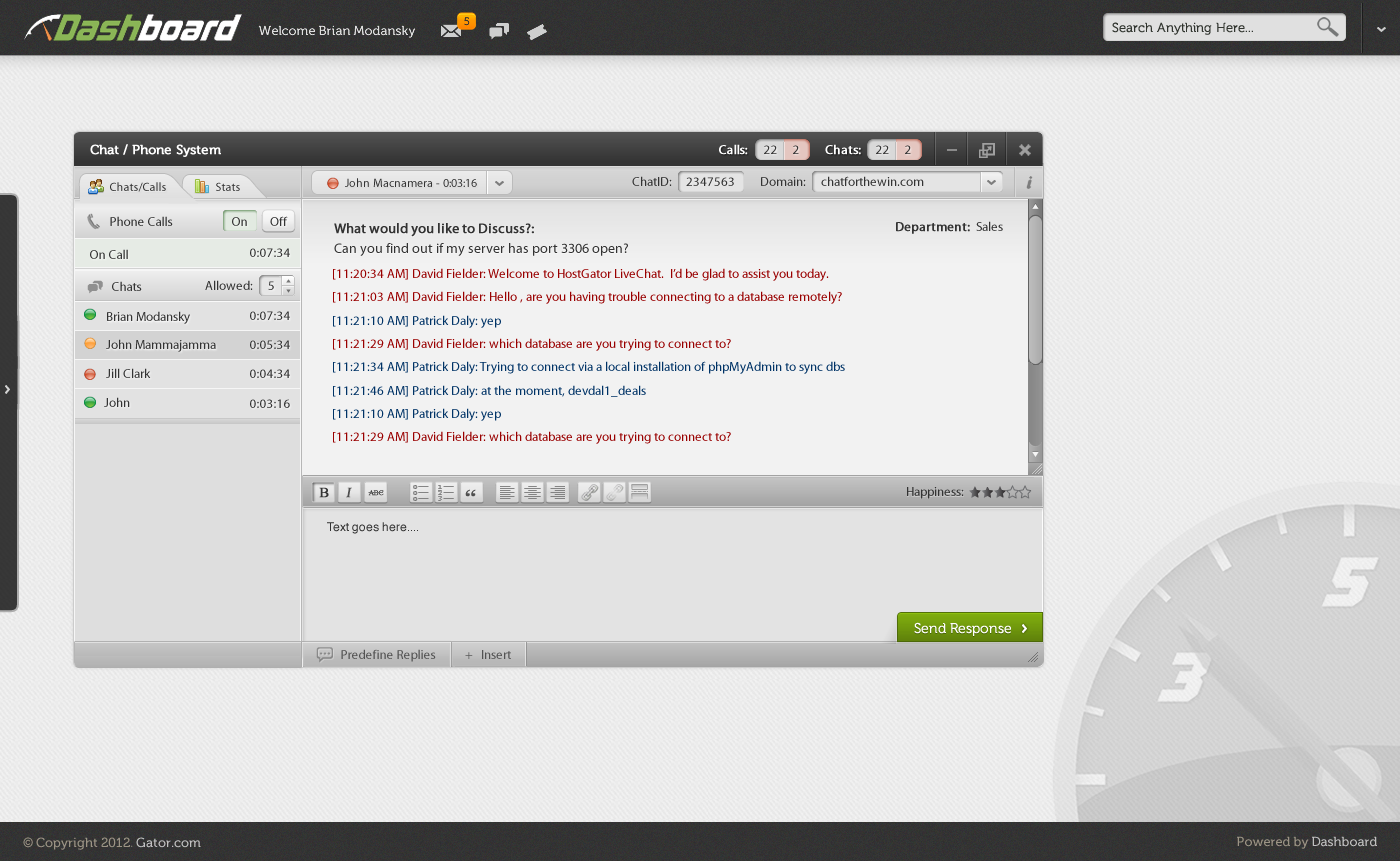Click the window resize grip corner
The image size is (1400, 861).
(1033, 657)
